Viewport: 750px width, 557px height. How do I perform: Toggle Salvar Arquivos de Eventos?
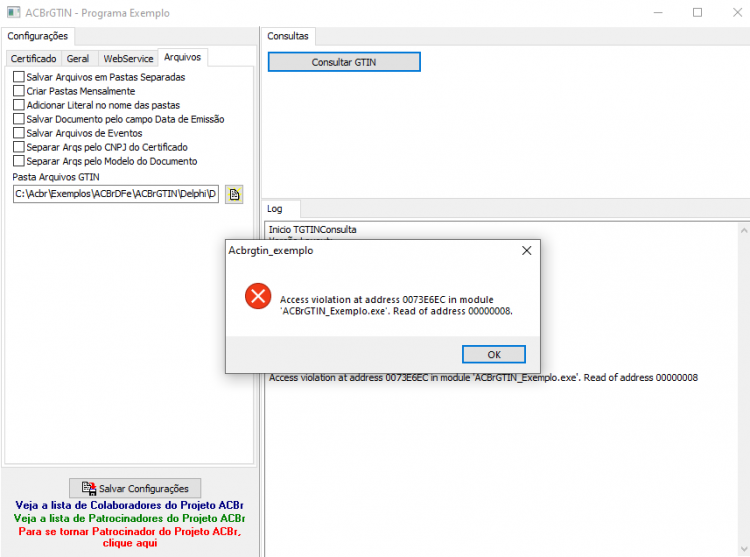pyautogui.click(x=19, y=133)
